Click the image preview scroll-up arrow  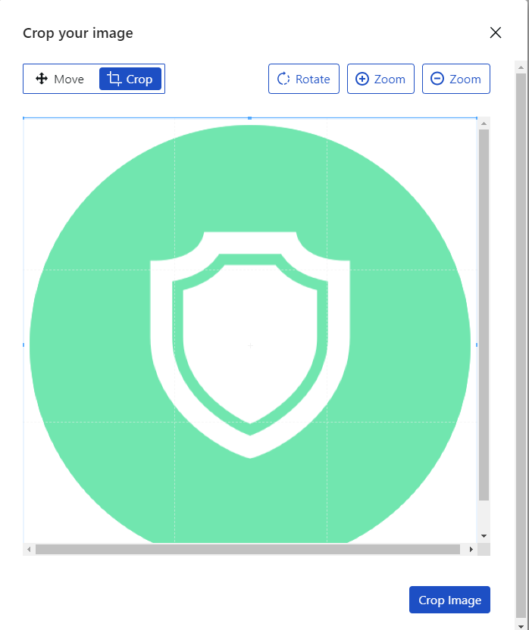pyautogui.click(x=484, y=123)
